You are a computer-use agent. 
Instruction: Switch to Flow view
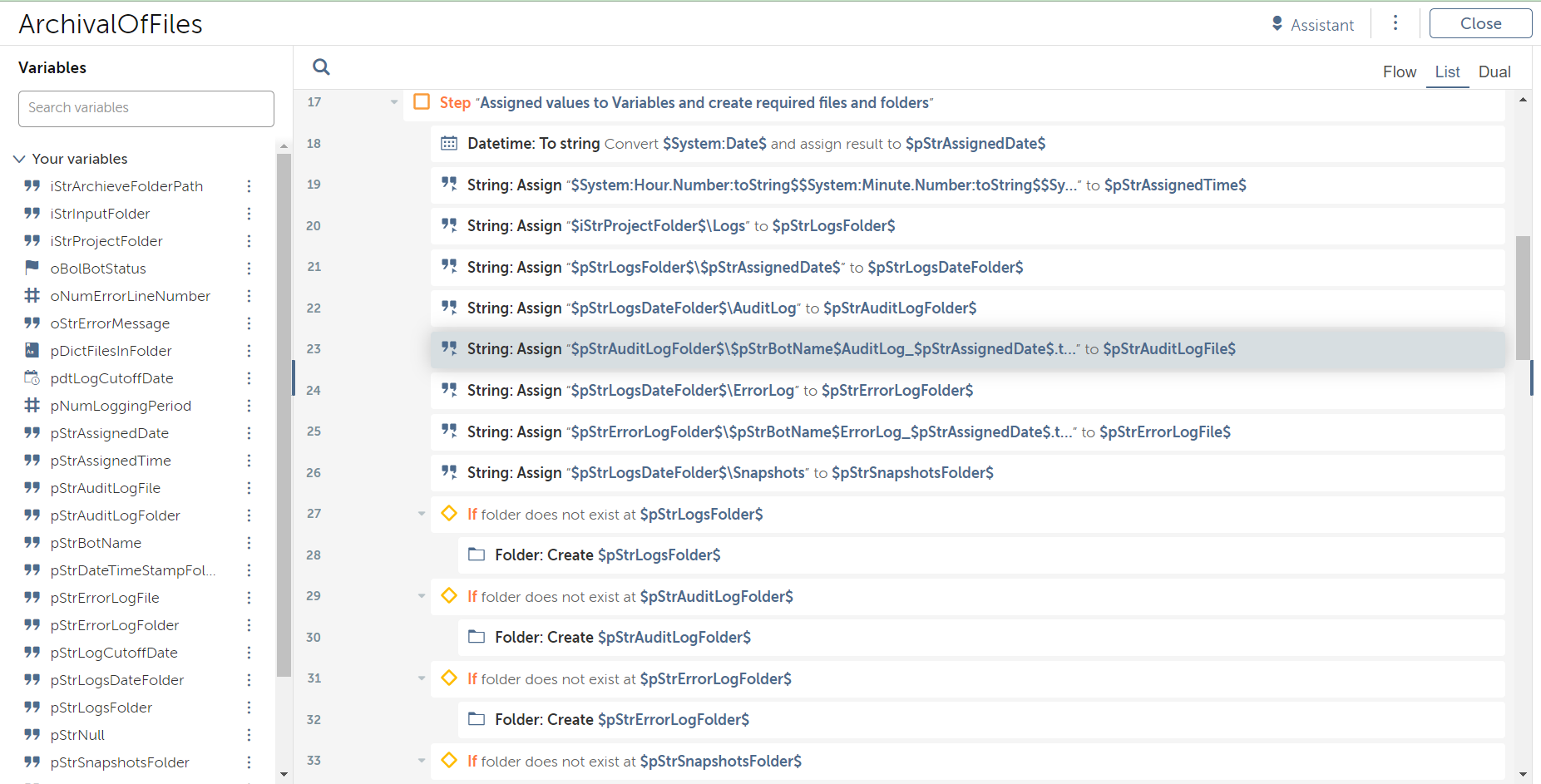tap(1399, 72)
